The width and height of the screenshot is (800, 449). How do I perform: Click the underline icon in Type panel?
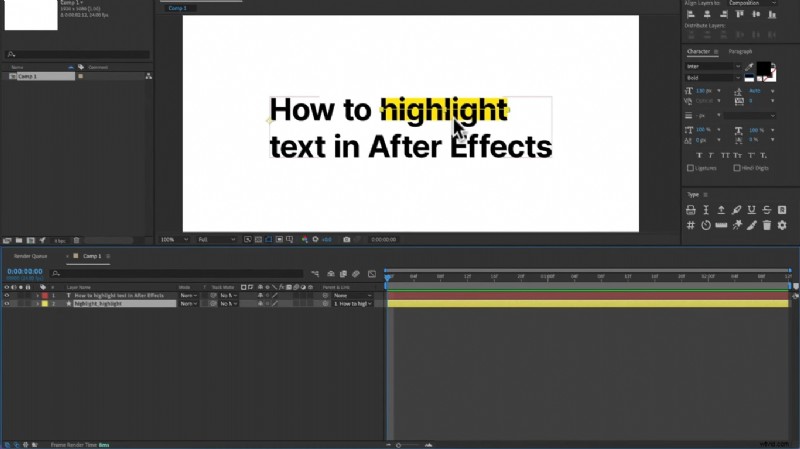click(752, 210)
